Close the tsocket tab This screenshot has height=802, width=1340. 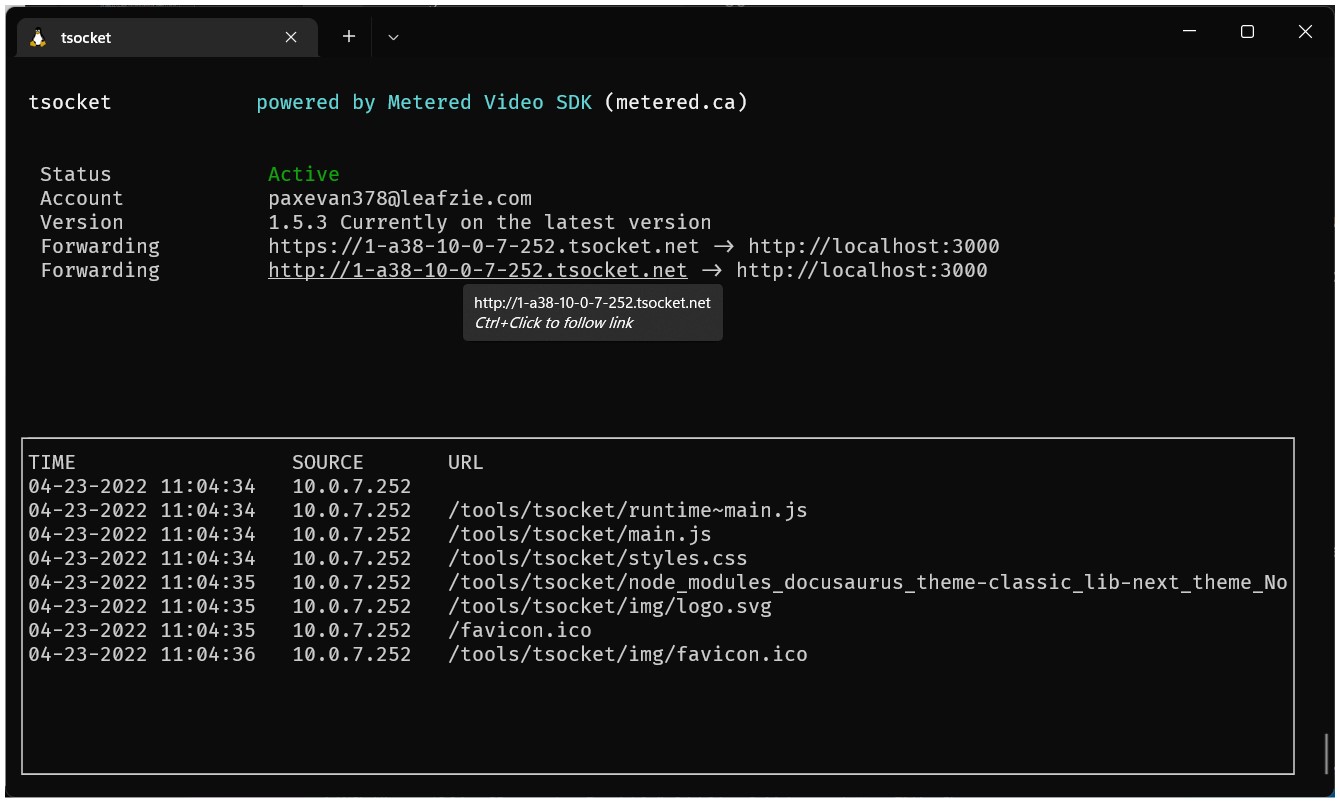[x=291, y=37]
